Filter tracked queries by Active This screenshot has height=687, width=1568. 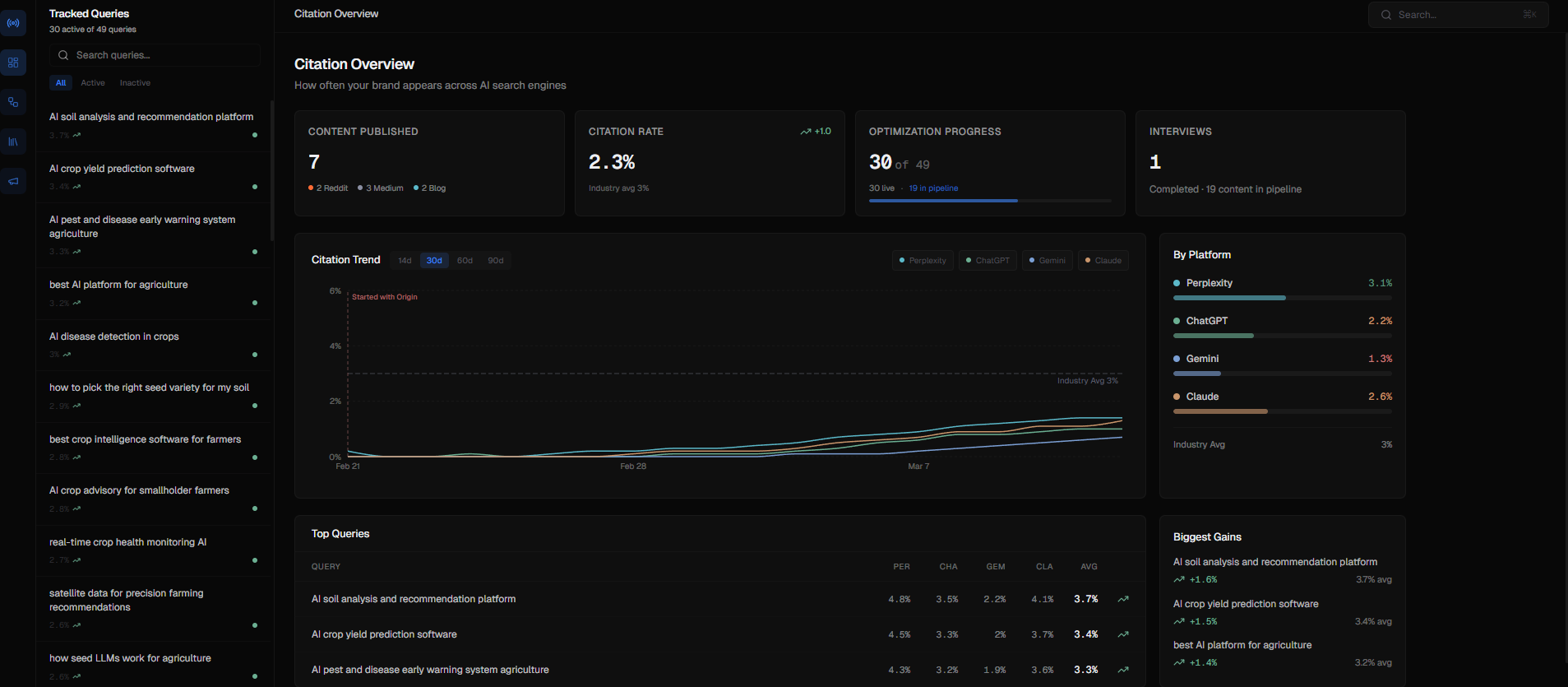coord(93,83)
